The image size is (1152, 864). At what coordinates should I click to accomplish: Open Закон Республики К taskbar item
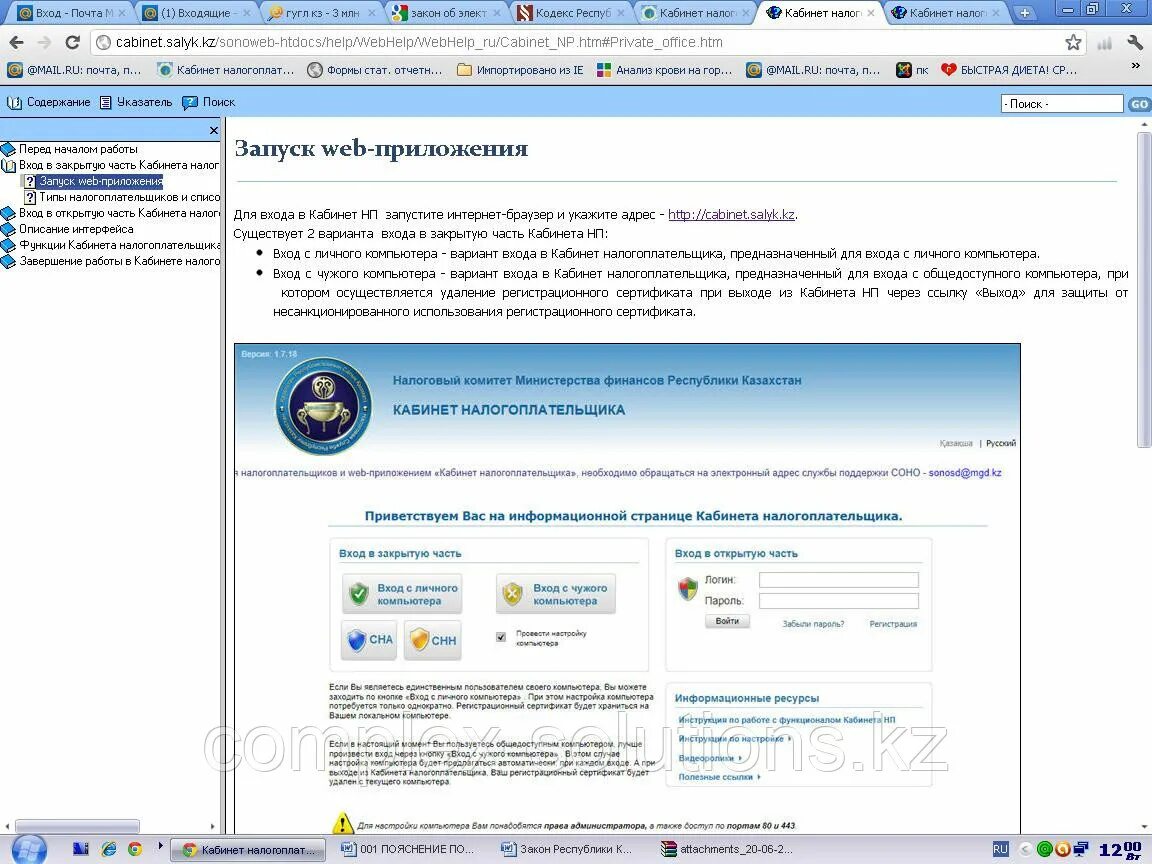click(x=566, y=849)
